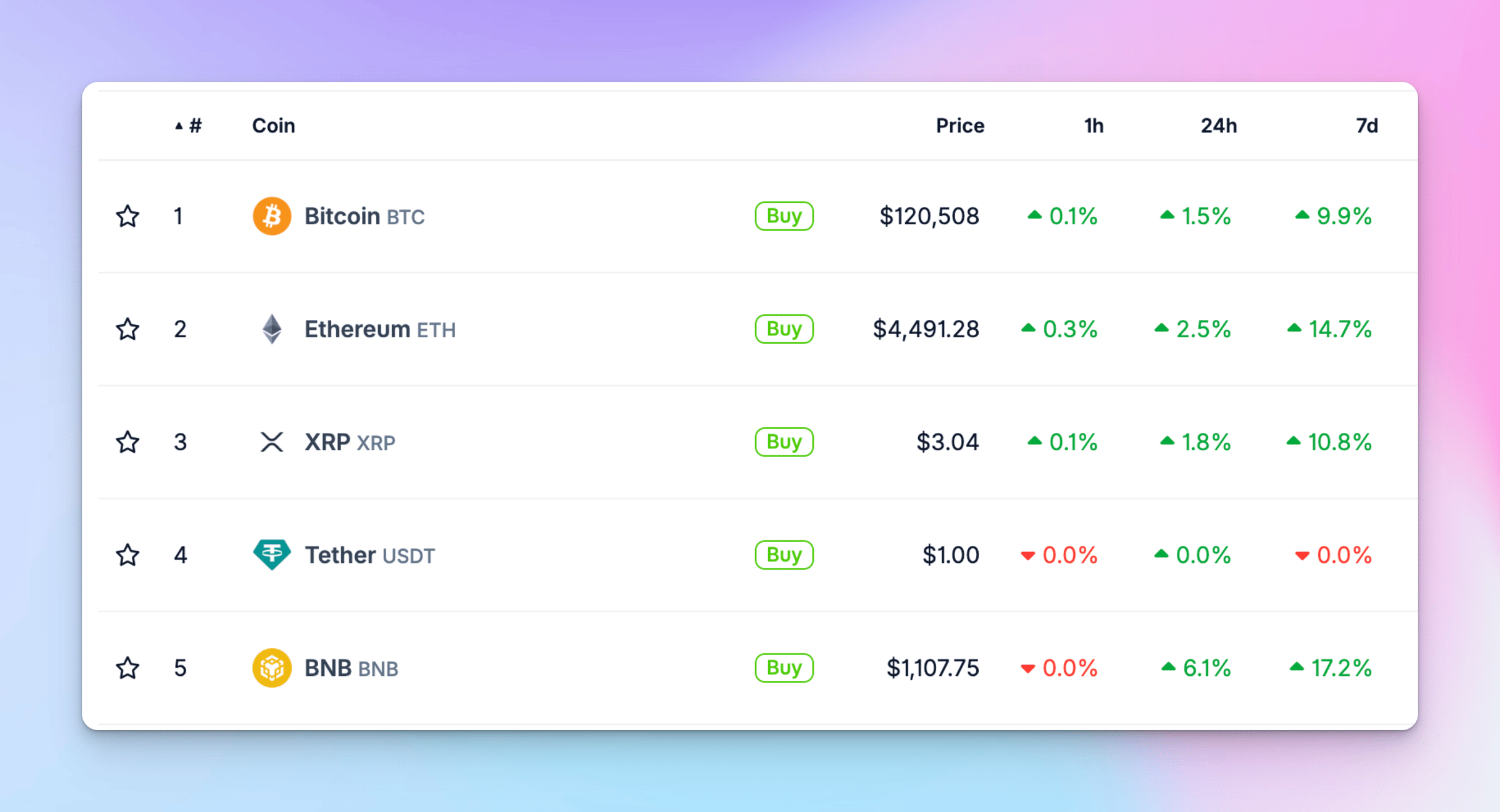The width and height of the screenshot is (1500, 812).
Task: Toggle the Ethereum favorite star
Action: pos(127,329)
